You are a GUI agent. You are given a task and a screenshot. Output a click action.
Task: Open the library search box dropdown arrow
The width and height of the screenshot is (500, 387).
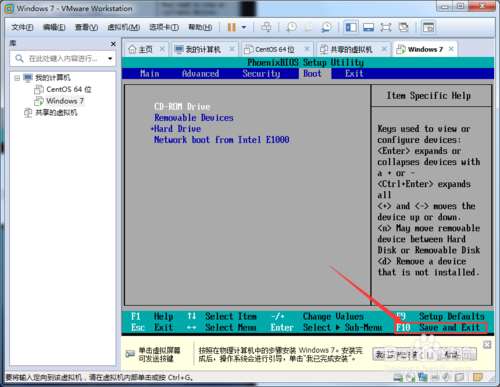tap(110, 59)
